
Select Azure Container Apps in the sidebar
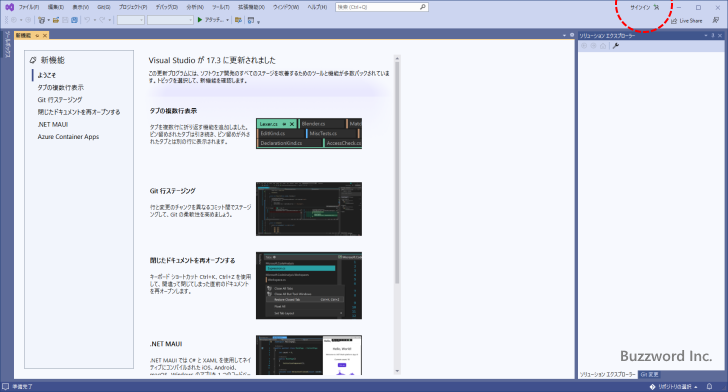coord(68,137)
